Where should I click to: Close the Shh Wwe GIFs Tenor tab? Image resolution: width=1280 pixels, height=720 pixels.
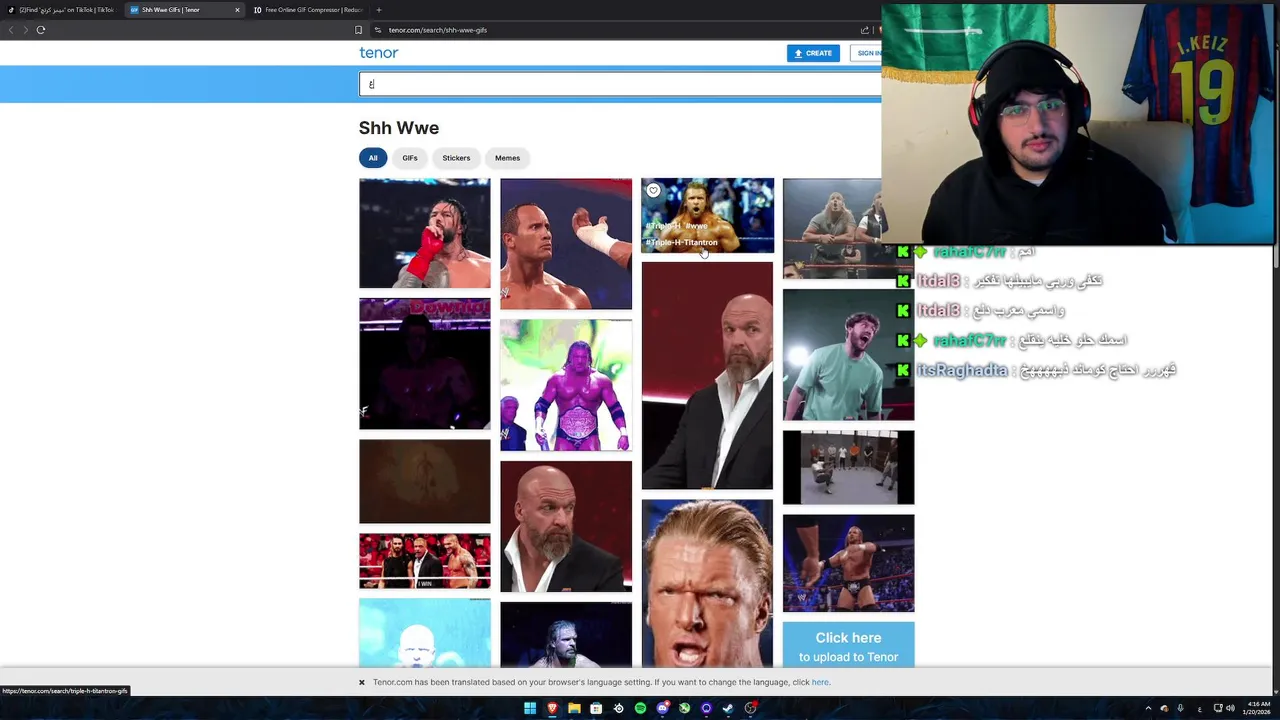click(x=237, y=10)
